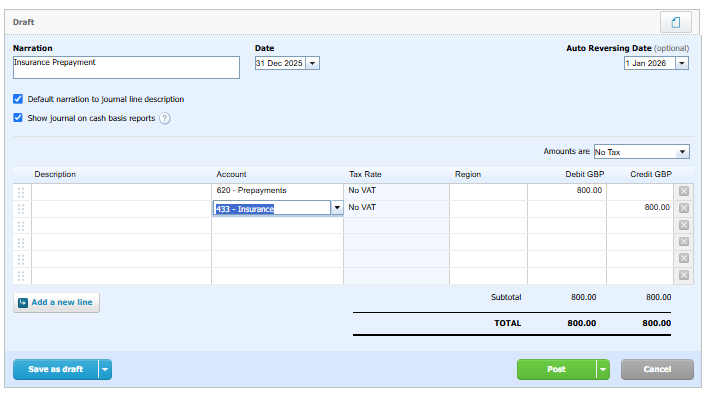707x398 pixels.
Task: Open the Post options dropdown arrow
Action: 603,370
